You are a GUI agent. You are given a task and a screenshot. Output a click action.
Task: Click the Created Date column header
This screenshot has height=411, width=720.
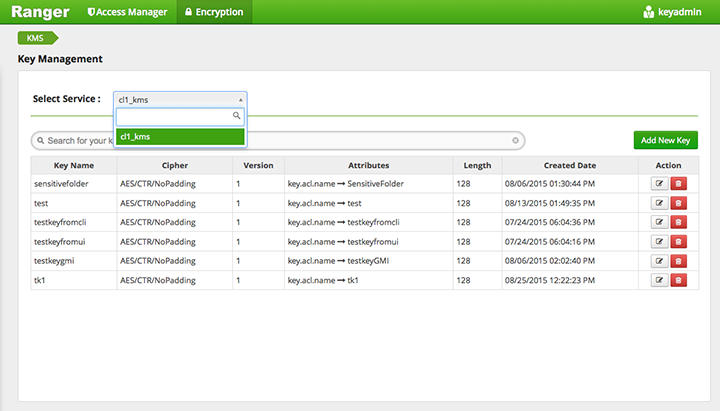click(570, 165)
